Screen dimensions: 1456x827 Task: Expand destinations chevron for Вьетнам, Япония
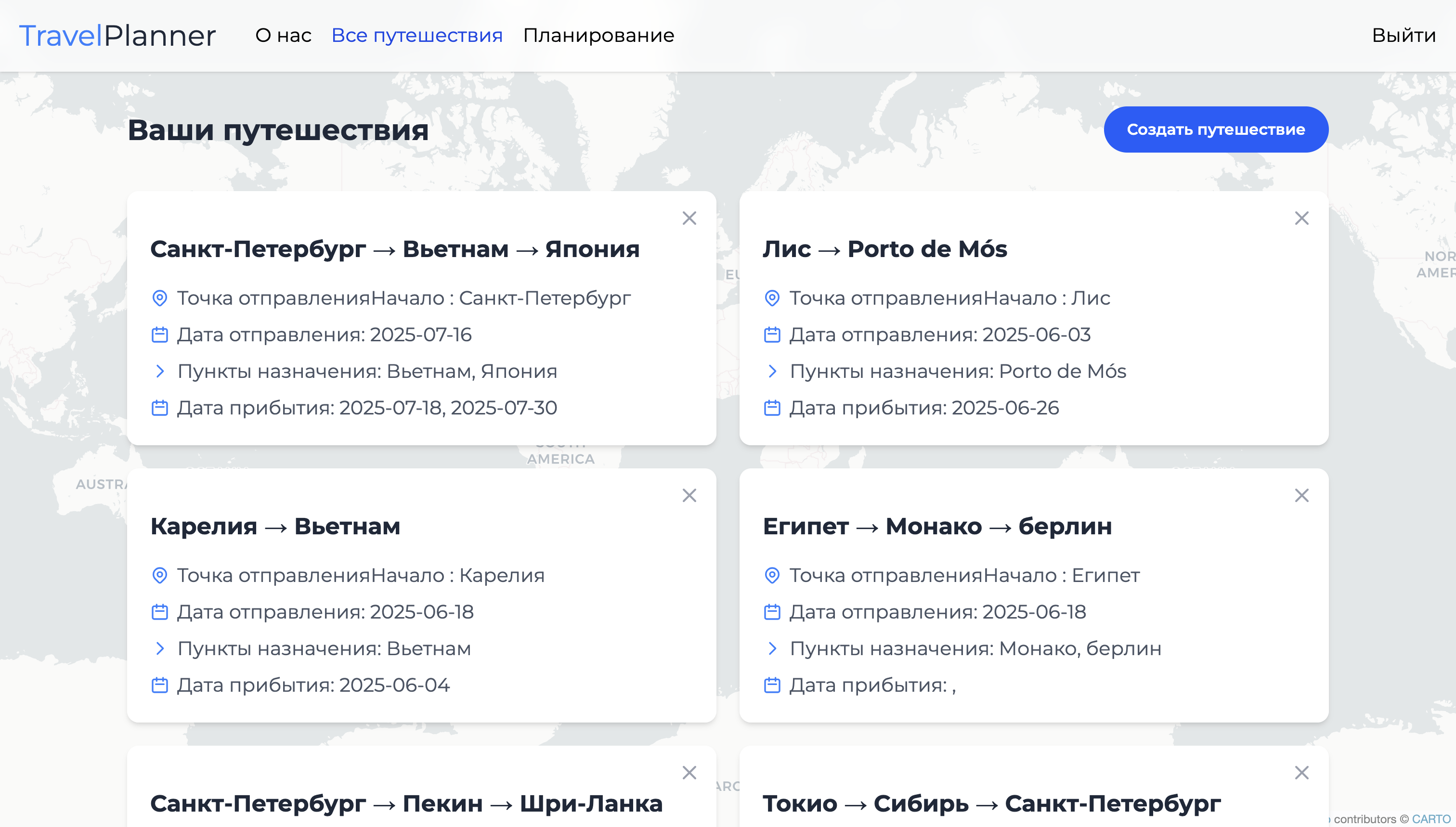[x=160, y=372]
